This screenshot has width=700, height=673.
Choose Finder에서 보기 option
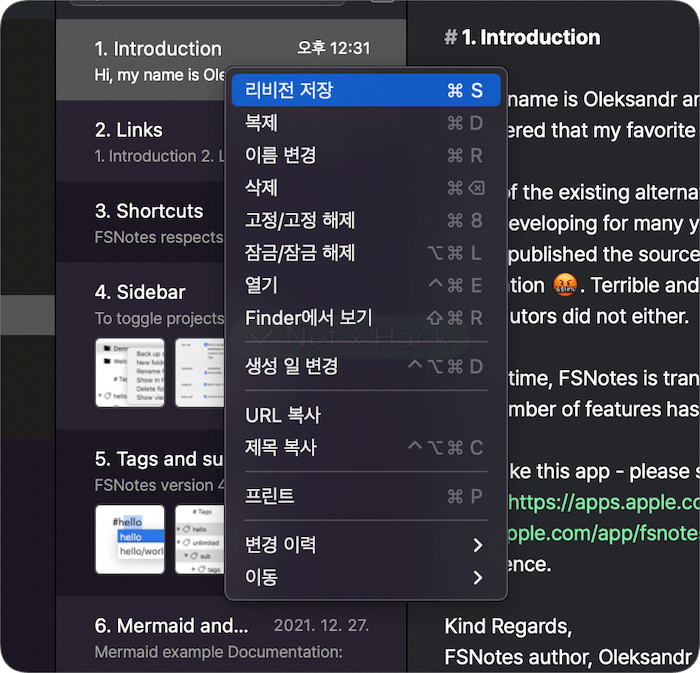[x=366, y=318]
